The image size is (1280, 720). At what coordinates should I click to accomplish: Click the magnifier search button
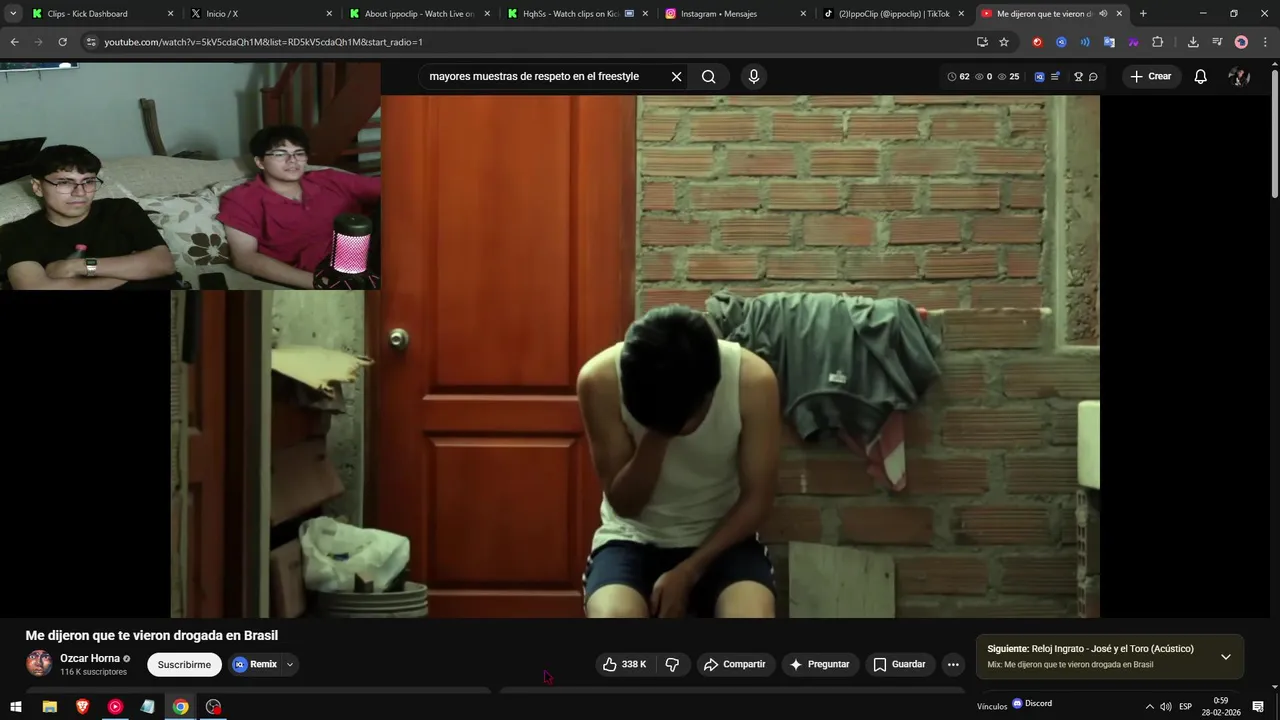tap(708, 77)
